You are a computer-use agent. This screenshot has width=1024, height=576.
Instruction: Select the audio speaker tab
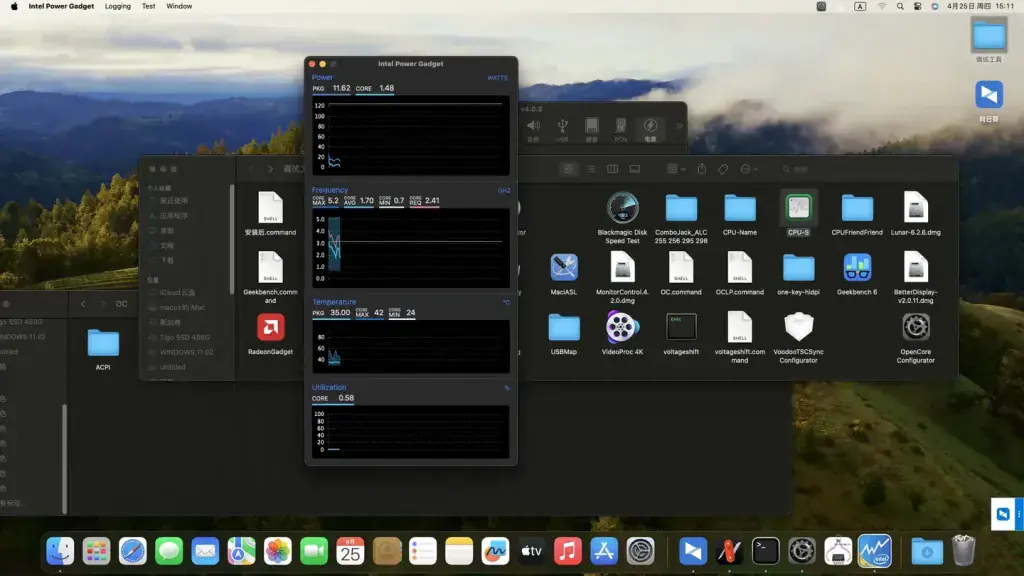pos(533,129)
